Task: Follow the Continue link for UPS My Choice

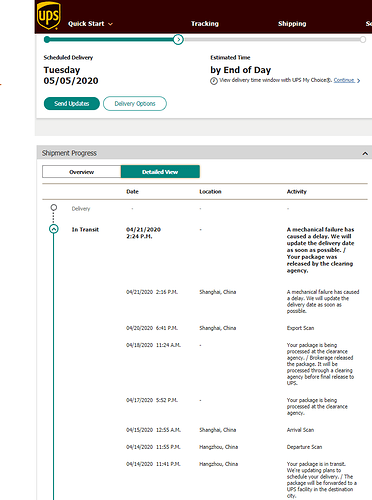Action: click(344, 80)
